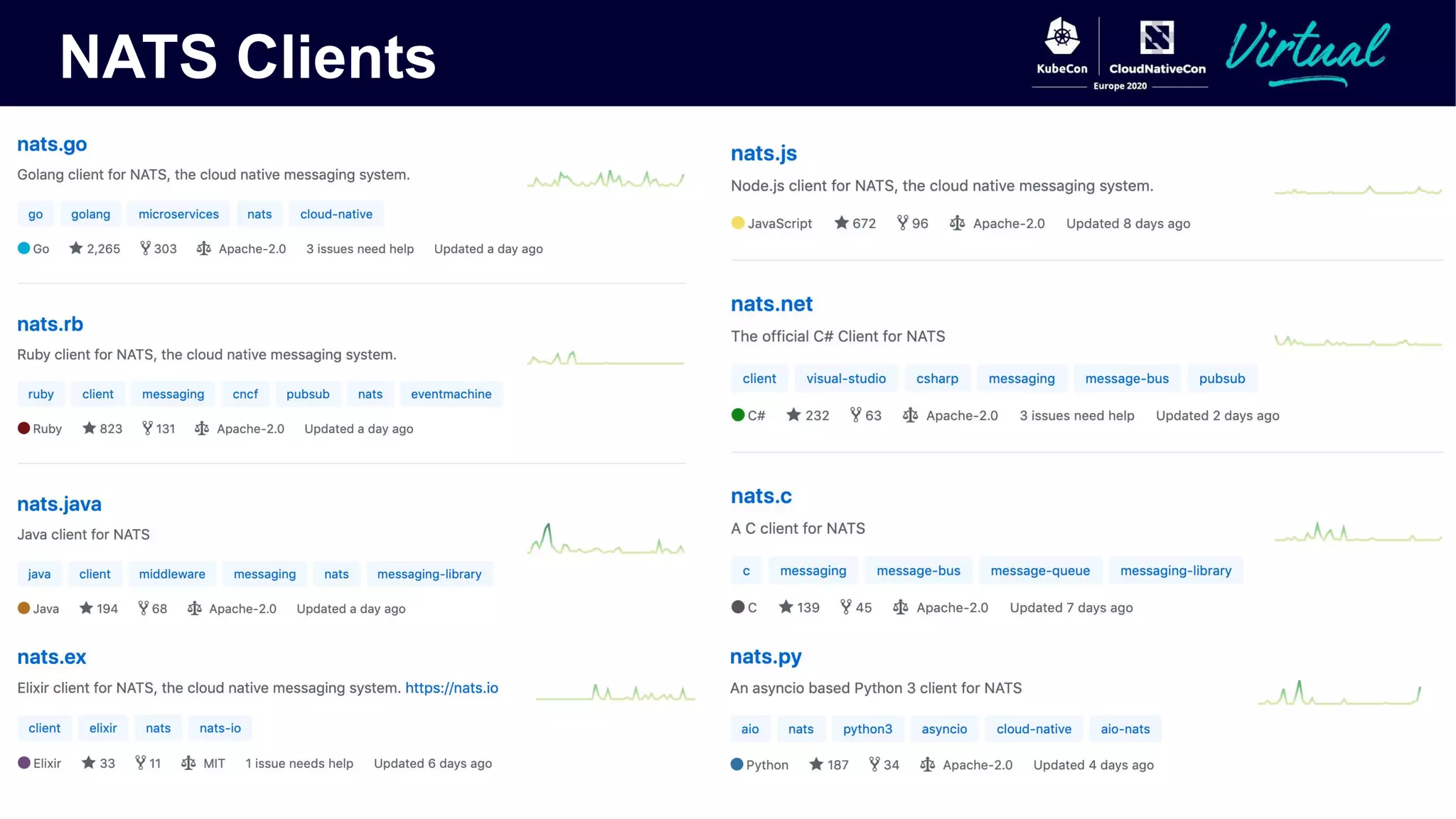Select the microservices topic tag

click(178, 214)
